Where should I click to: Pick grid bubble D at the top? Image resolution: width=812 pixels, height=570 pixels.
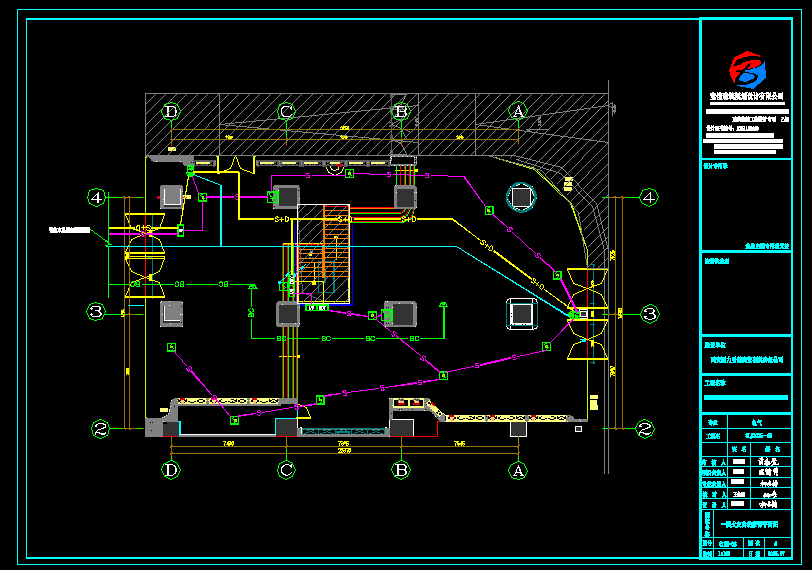171,111
